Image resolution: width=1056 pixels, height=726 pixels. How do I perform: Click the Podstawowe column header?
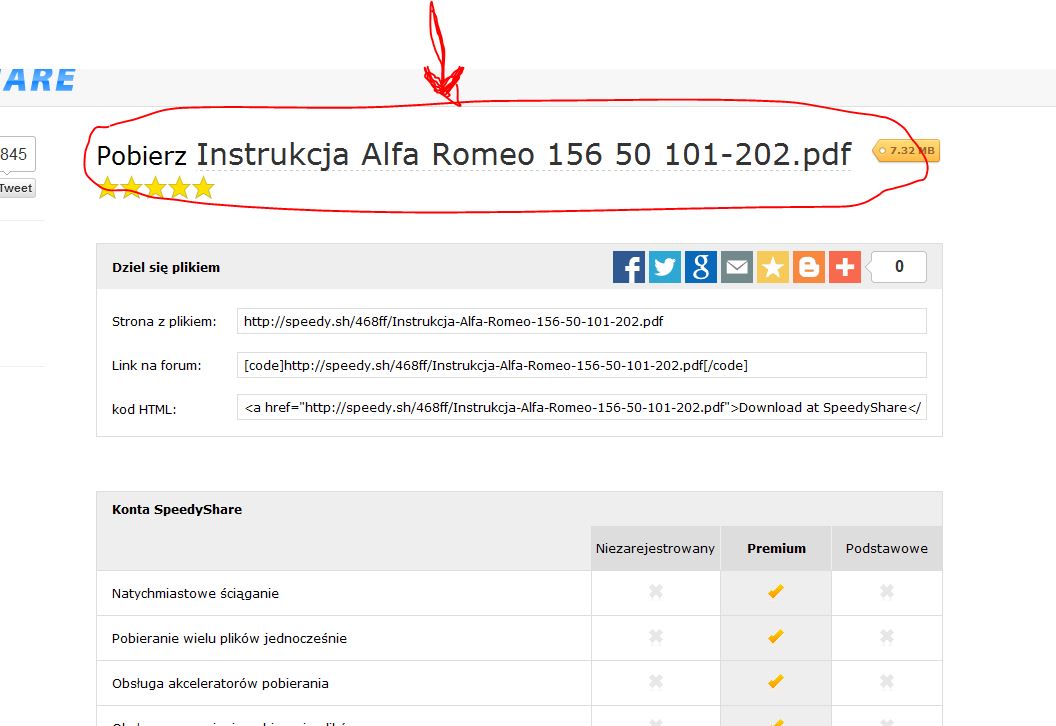887,548
